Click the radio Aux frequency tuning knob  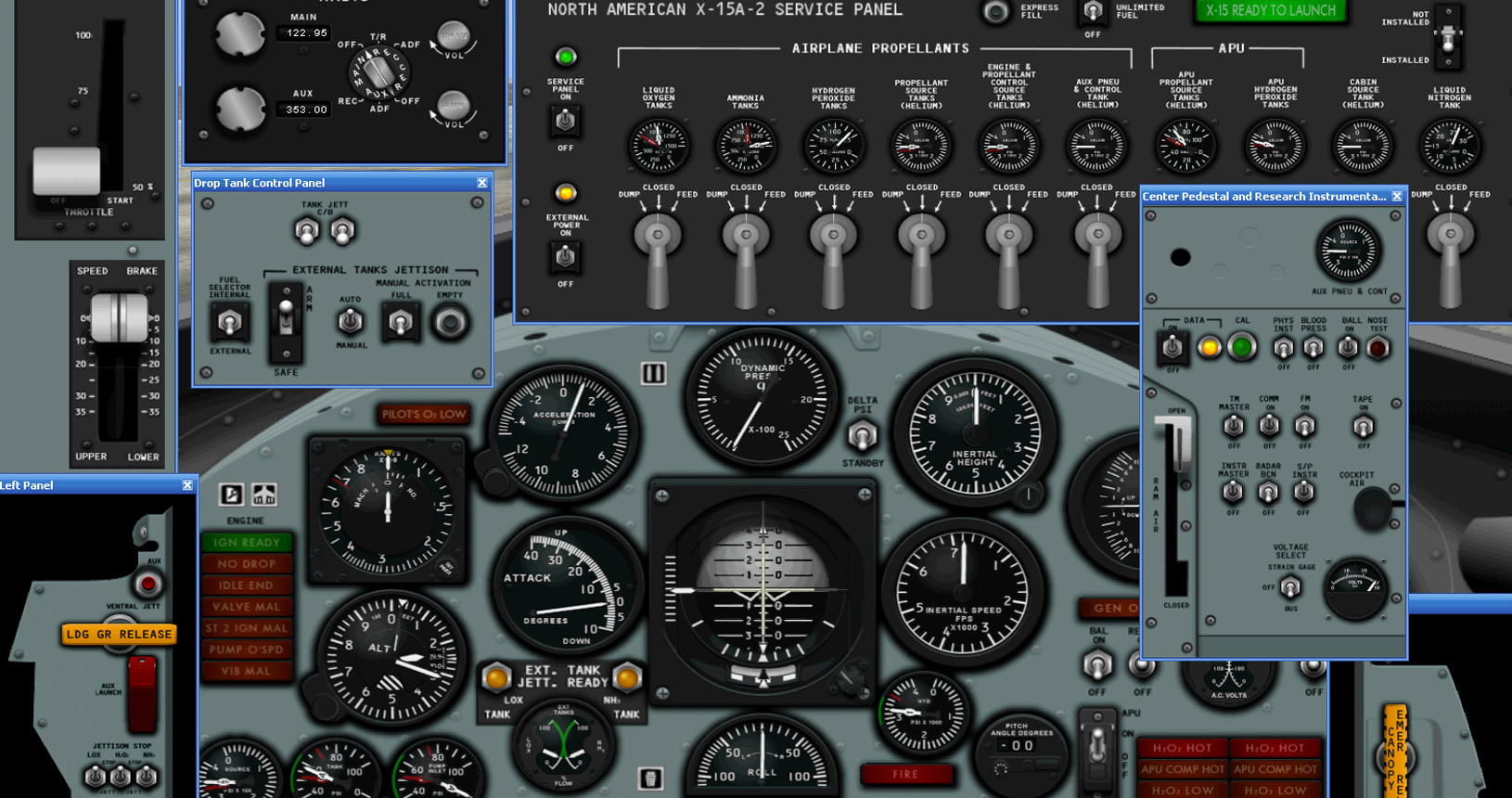(x=240, y=109)
